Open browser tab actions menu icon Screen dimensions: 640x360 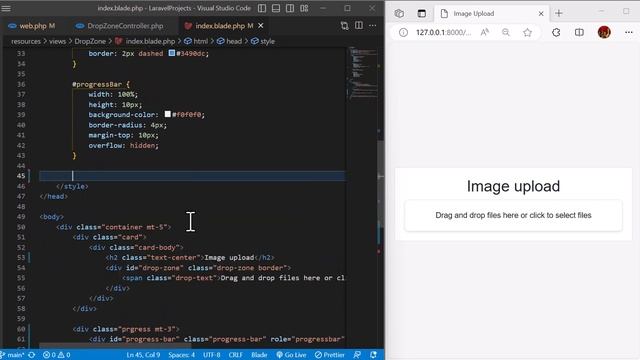click(422, 13)
